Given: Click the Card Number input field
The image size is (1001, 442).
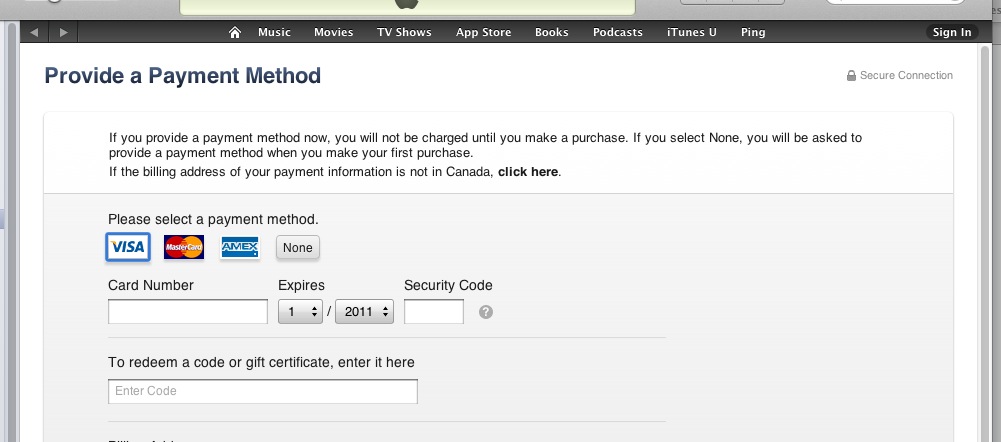Looking at the screenshot, I should 187,312.
